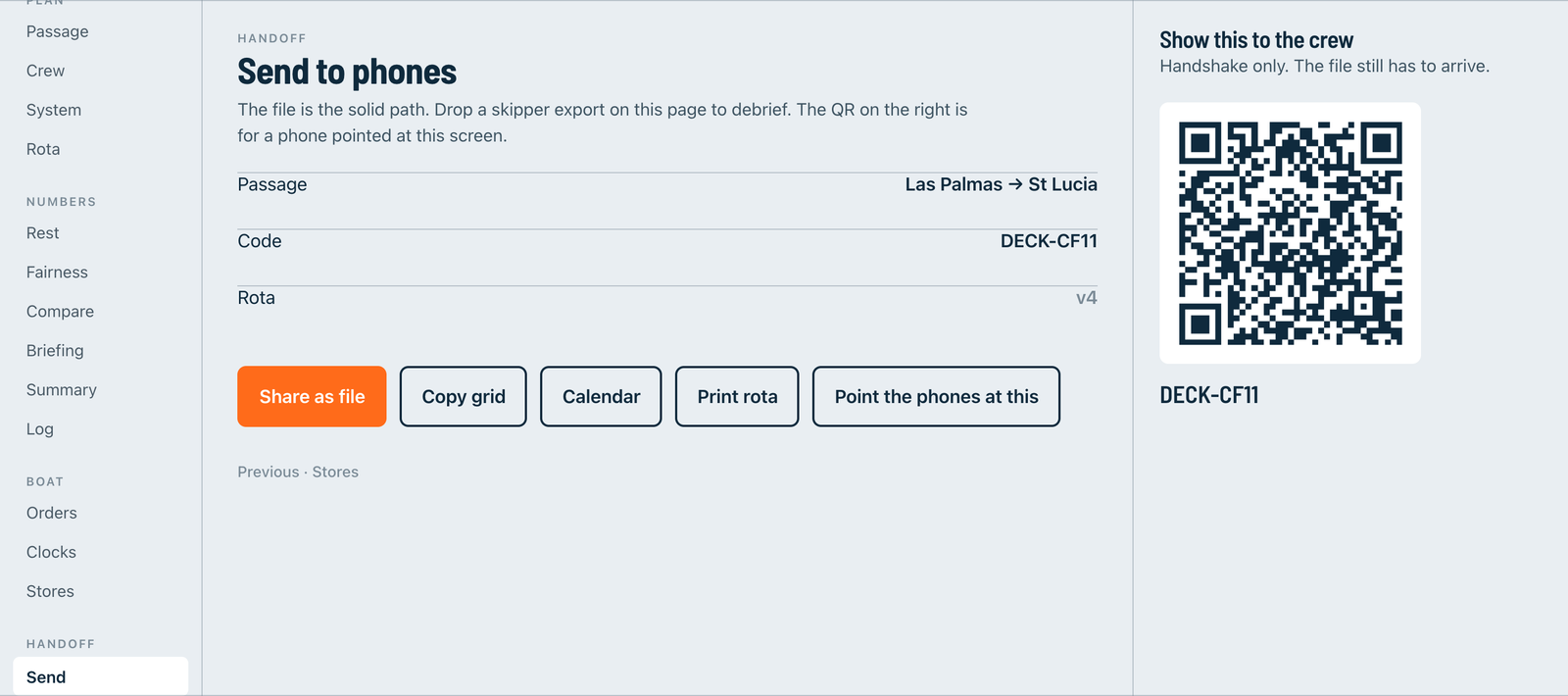This screenshot has width=1568, height=696.
Task: Click the Show this to the crew heading
Action: coord(1256,40)
